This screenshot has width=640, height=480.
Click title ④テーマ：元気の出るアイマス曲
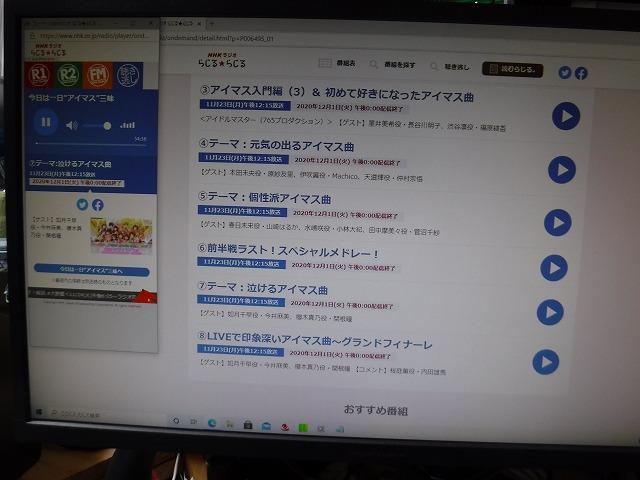pos(276,145)
